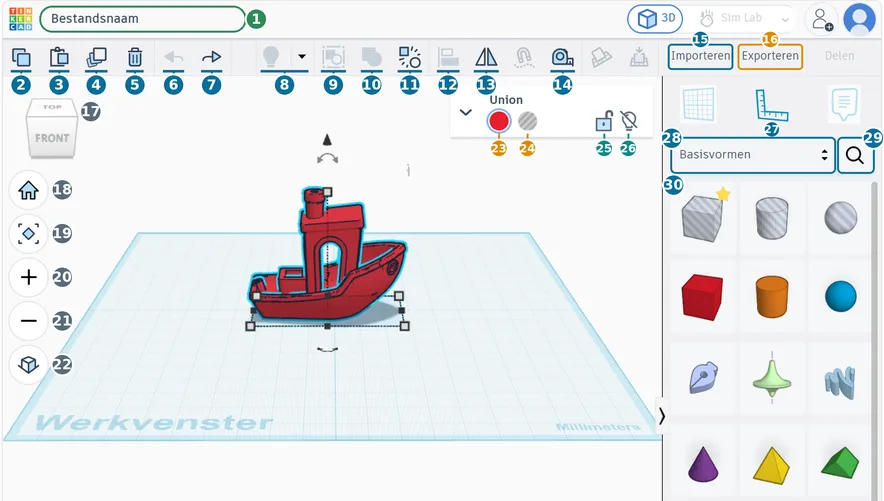The width and height of the screenshot is (884, 501).
Task: Click the Mirror tool icon
Action: [486, 57]
